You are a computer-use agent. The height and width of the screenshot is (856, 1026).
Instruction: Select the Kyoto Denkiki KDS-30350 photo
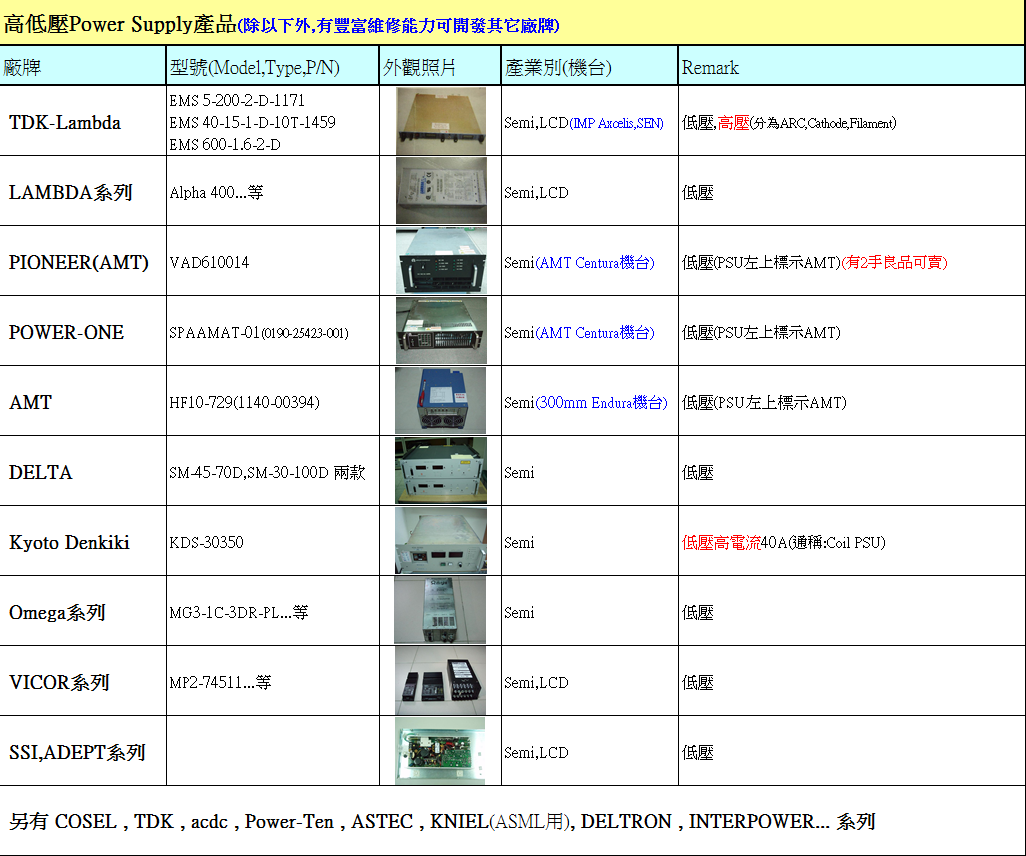(440, 541)
